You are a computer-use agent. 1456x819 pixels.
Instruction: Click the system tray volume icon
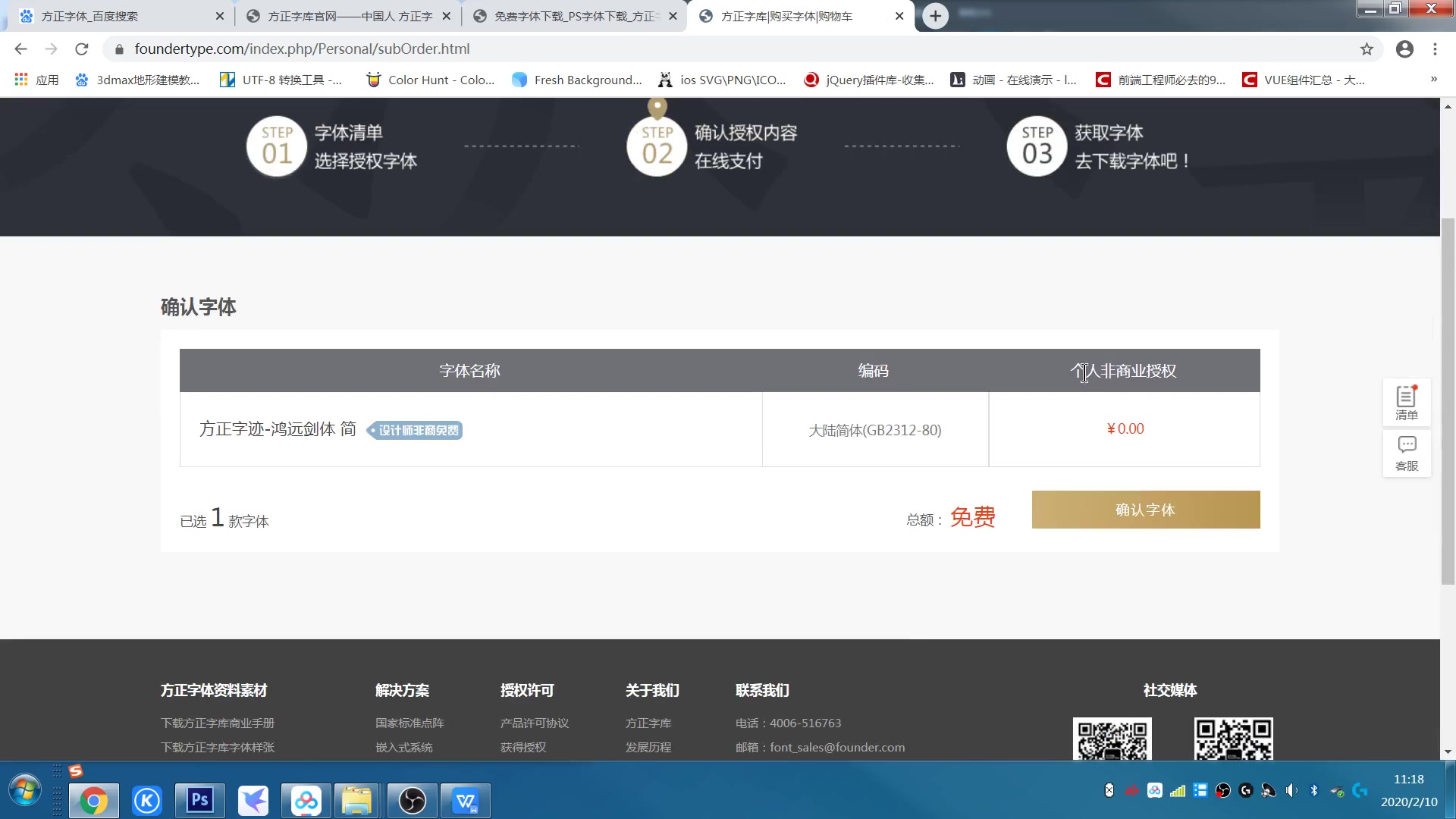click(1291, 791)
